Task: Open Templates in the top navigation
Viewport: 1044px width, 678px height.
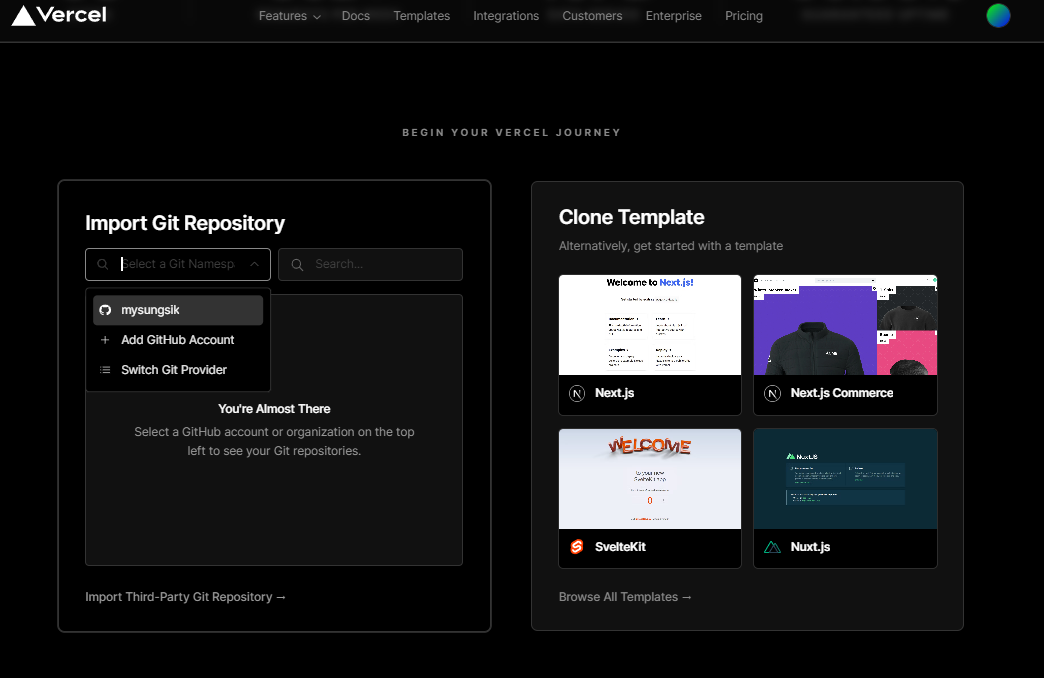Action: [x=421, y=16]
